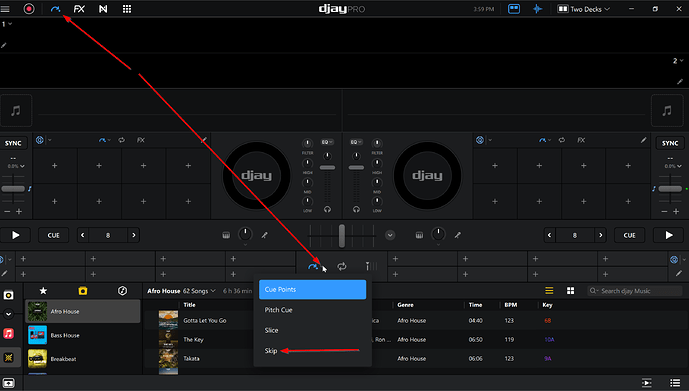
Task: Select left deck loop tab icon
Action: (122, 140)
